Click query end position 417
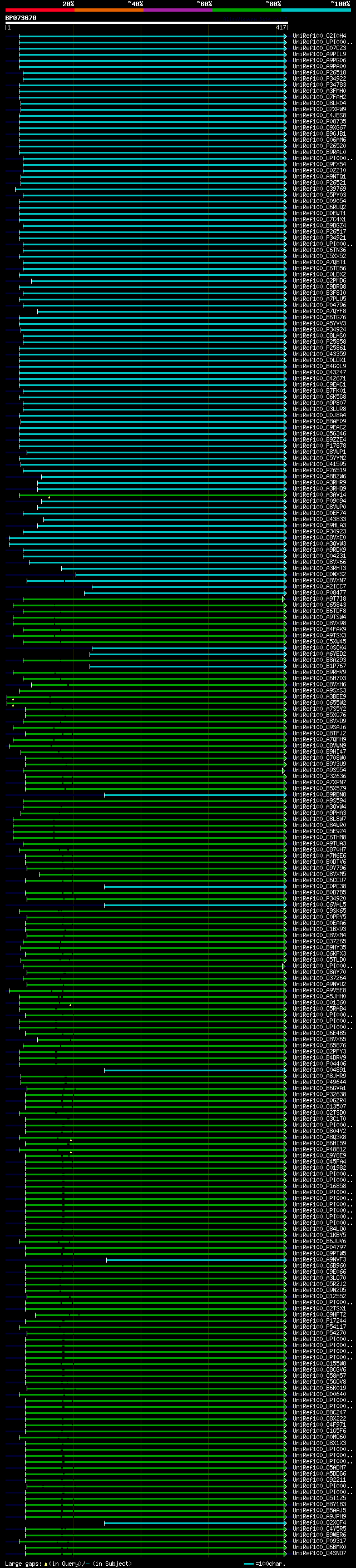356x1568 pixels. [280, 27]
